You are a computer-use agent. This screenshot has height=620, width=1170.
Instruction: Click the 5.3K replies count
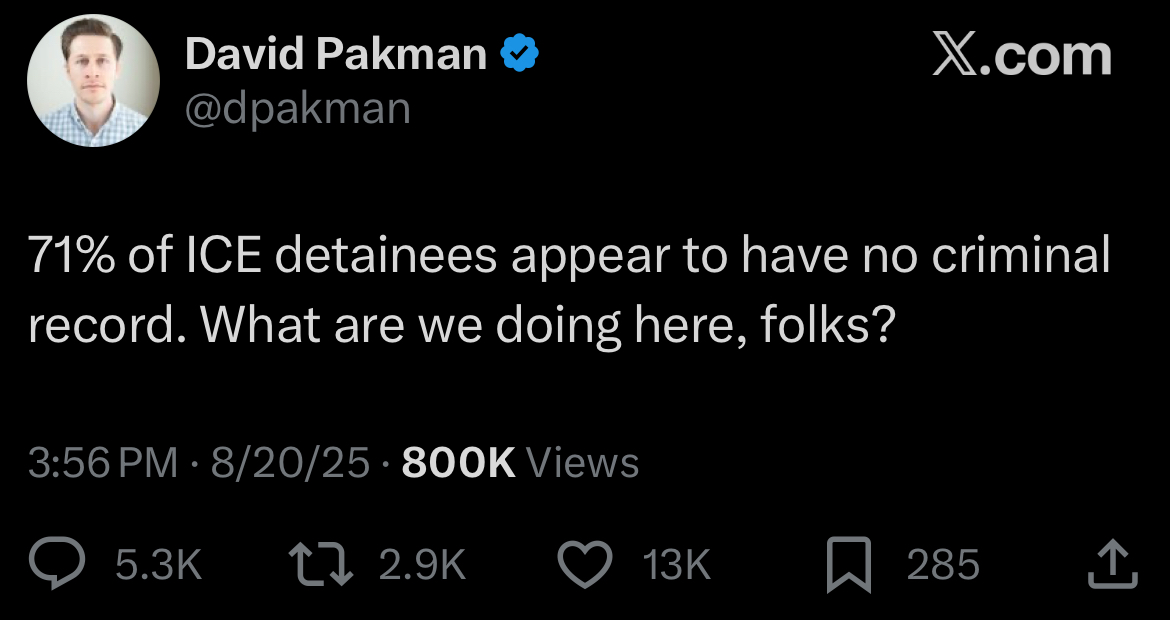(x=159, y=566)
